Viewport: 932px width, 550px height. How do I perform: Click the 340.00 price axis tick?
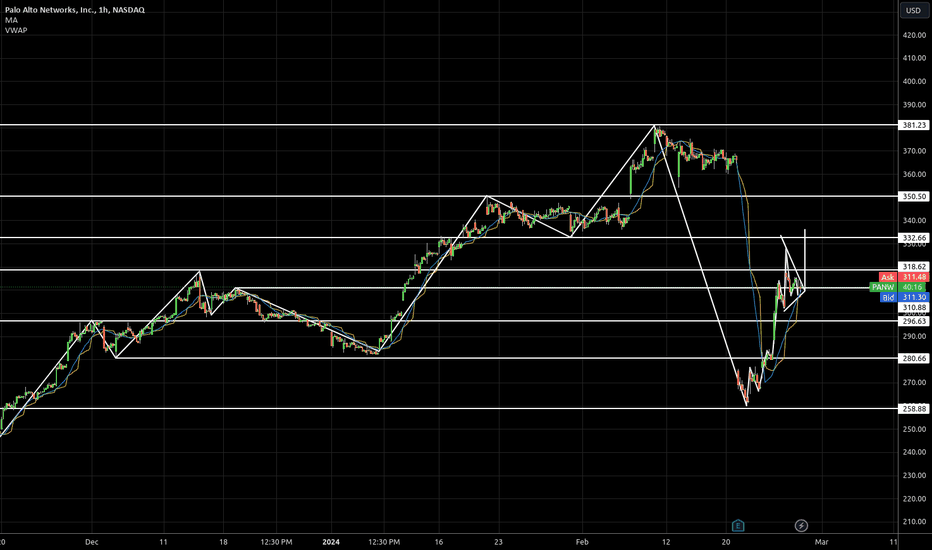(914, 221)
